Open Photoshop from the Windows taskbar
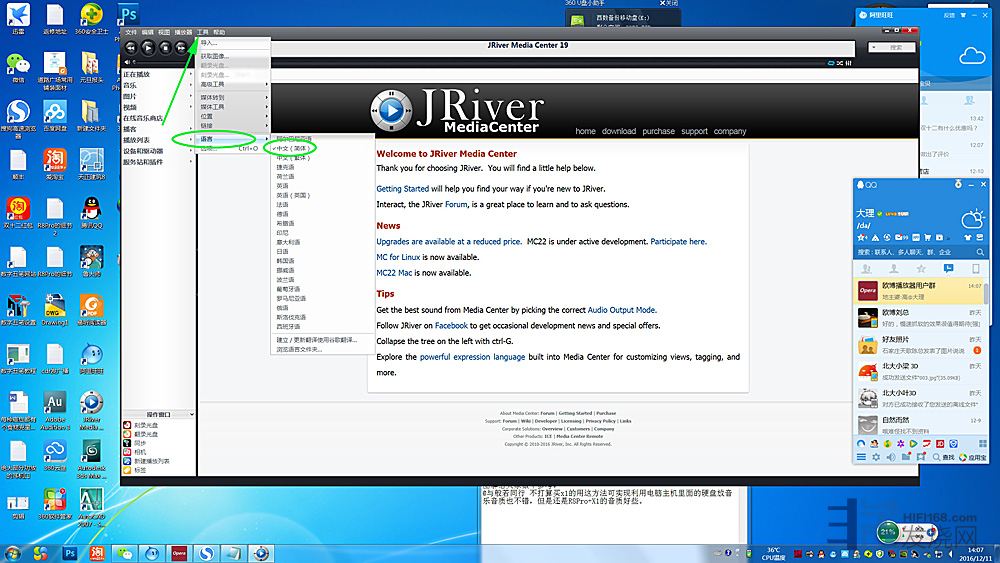The image size is (1000, 563). (71, 552)
